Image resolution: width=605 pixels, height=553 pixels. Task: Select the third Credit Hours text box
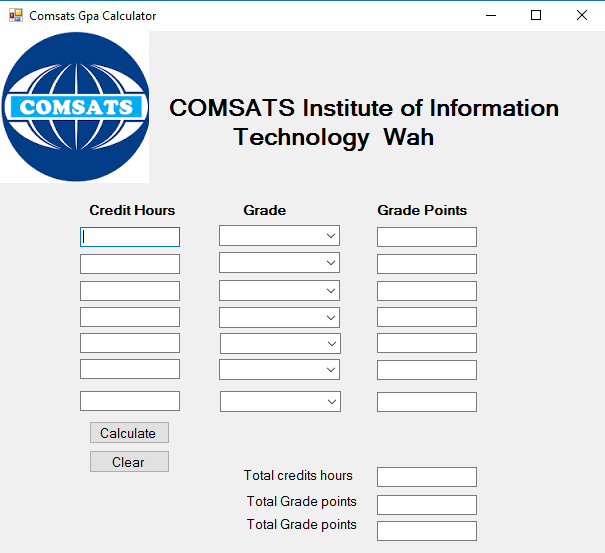coord(130,291)
